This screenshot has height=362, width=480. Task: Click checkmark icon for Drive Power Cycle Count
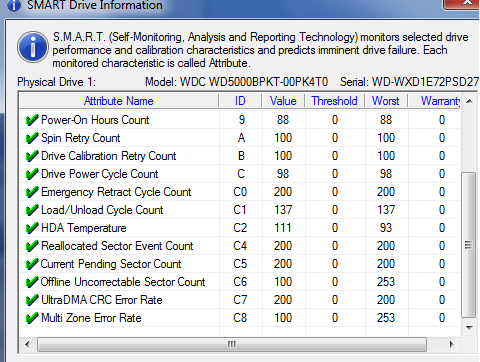click(32, 174)
